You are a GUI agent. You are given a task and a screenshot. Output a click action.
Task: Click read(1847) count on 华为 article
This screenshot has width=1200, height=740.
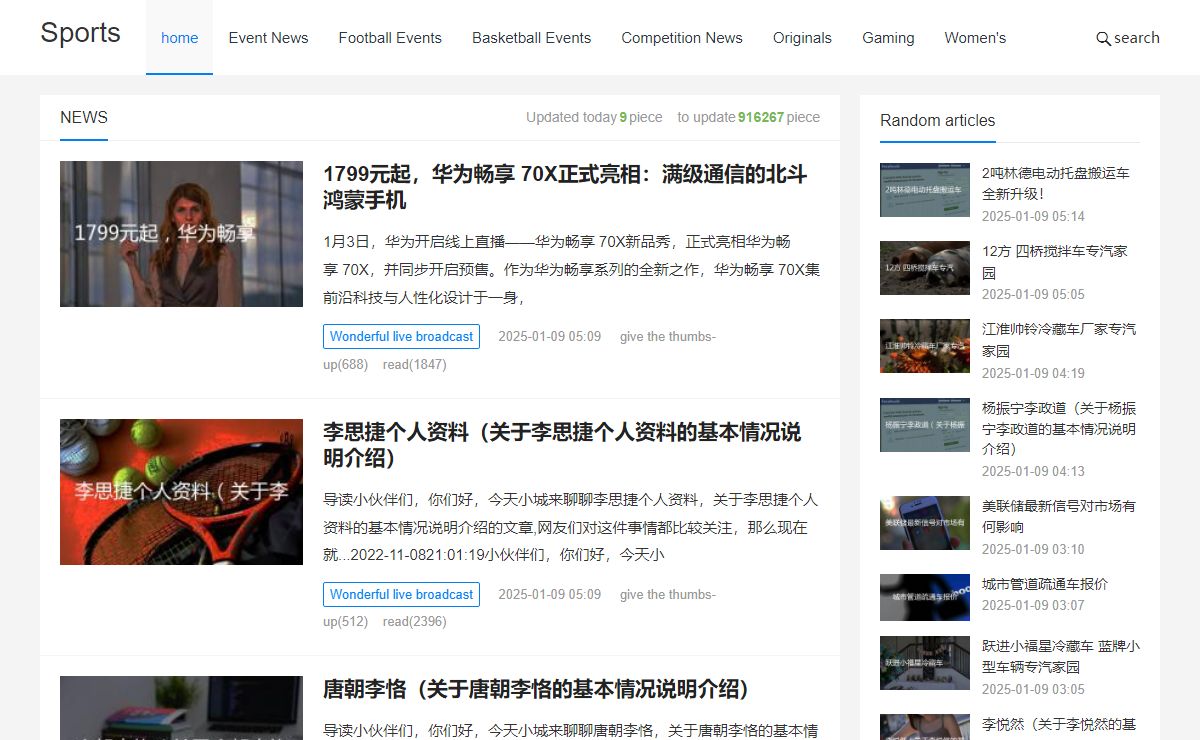[x=415, y=365]
